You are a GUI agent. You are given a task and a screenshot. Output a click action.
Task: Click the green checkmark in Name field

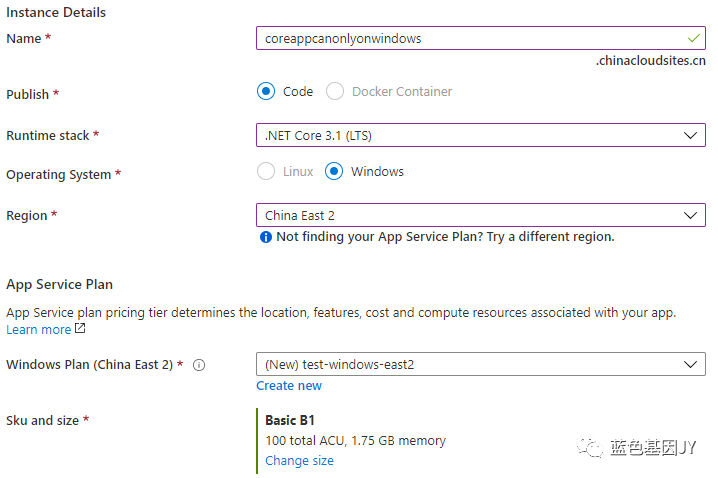coord(694,38)
